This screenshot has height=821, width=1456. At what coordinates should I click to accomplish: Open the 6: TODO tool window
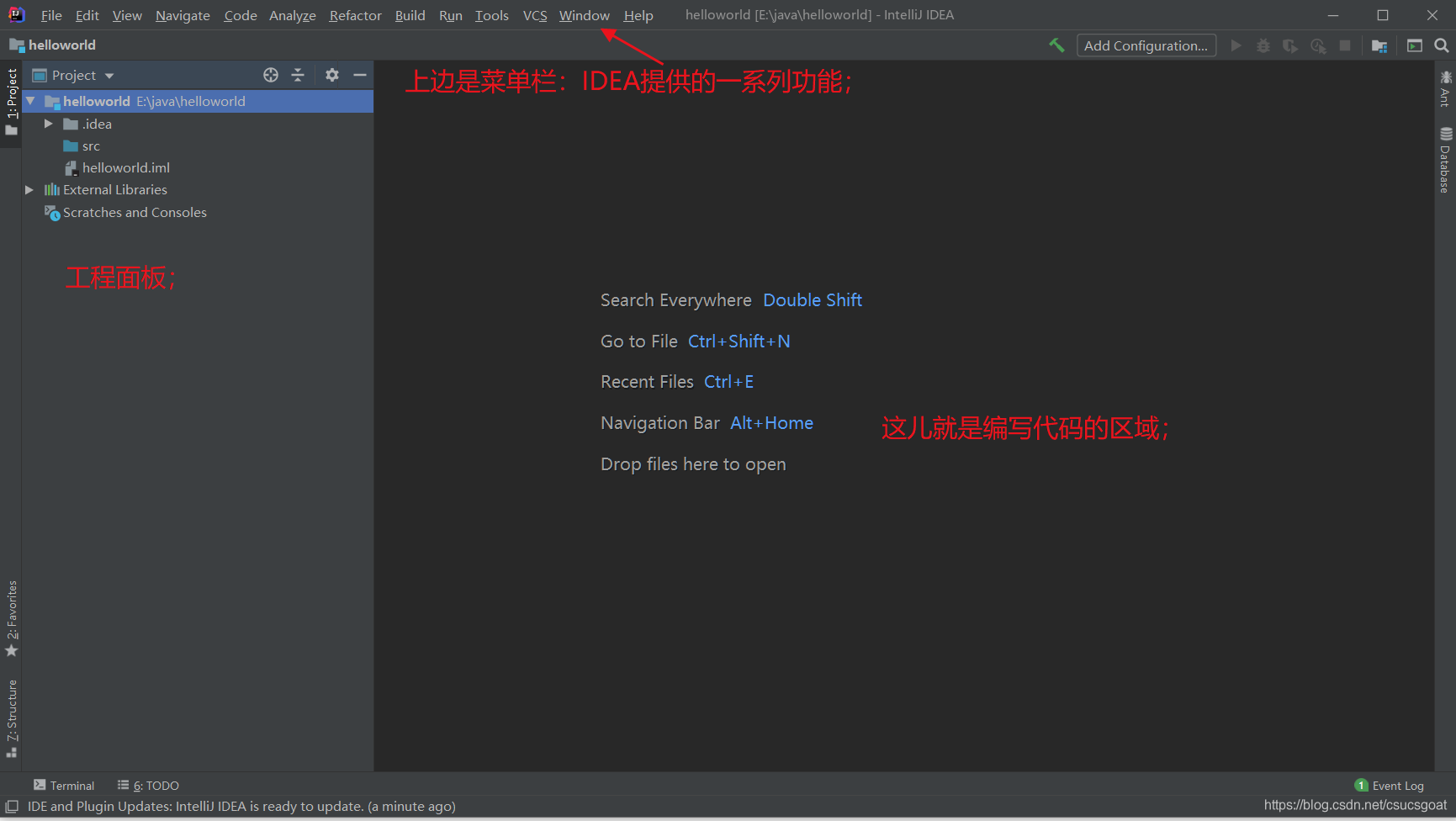coord(148,785)
